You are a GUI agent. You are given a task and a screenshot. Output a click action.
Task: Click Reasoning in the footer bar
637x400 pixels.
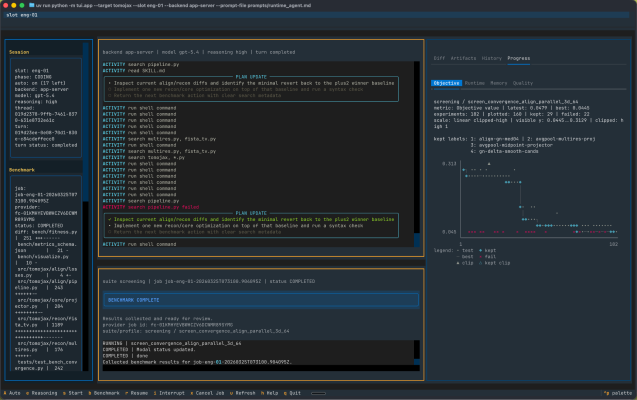pyautogui.click(x=42, y=393)
